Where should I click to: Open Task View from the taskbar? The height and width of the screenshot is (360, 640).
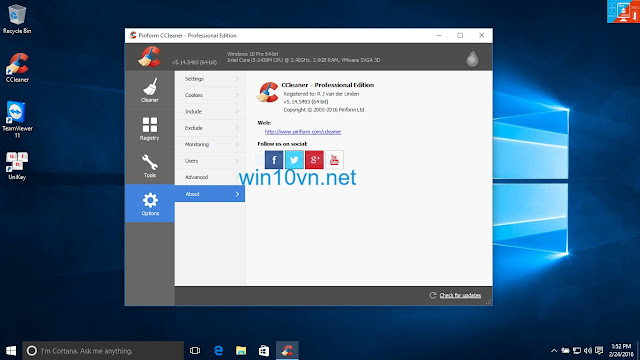[195, 351]
